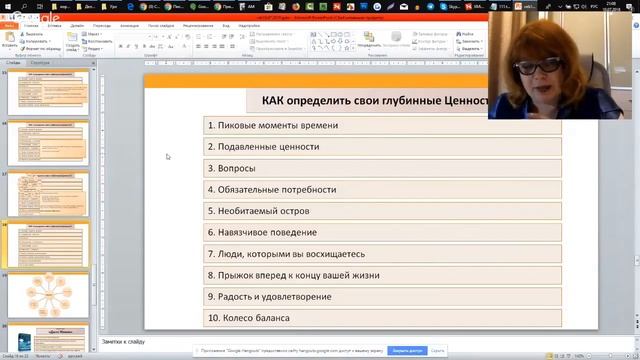Click the character spacing icon
The height and width of the screenshot is (360, 640).
(161, 47)
